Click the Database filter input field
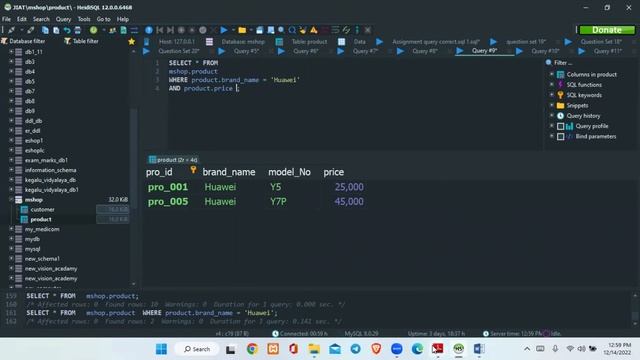This screenshot has height=360, width=640. (x=31, y=41)
